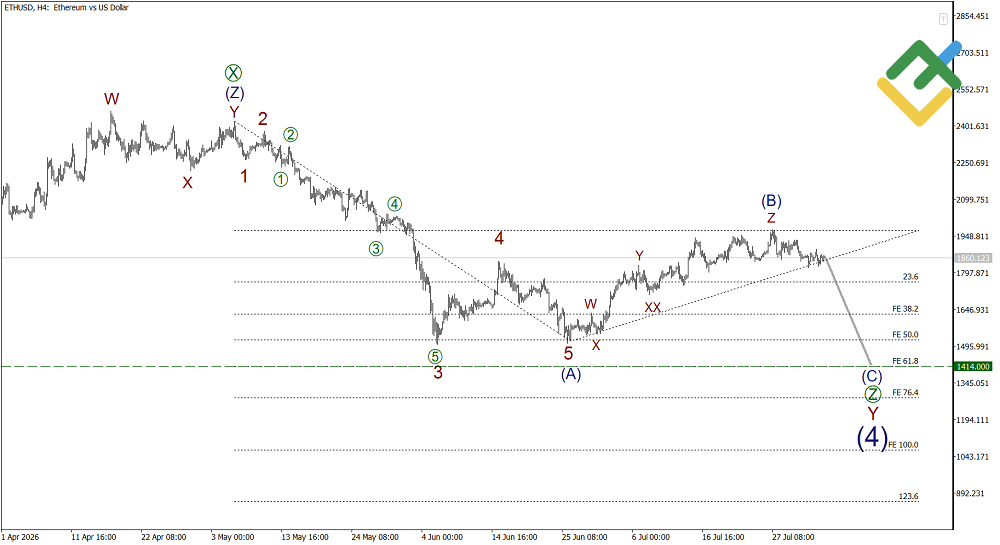Click the FE 50.0 Fibonacci label
The image size is (1000, 545).
905,335
